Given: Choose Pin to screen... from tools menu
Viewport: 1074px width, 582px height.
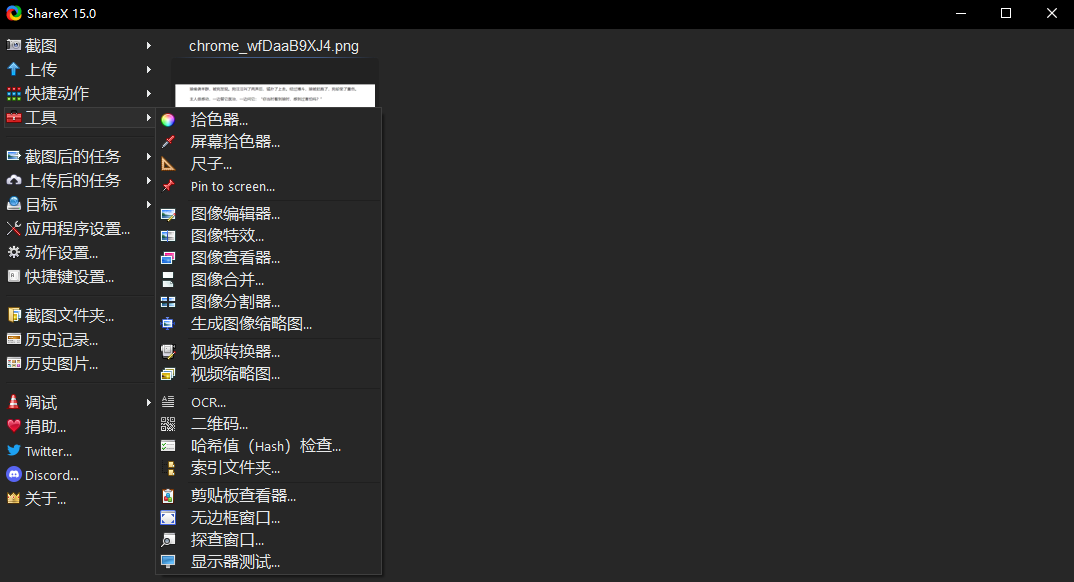Looking at the screenshot, I should click(268, 186).
